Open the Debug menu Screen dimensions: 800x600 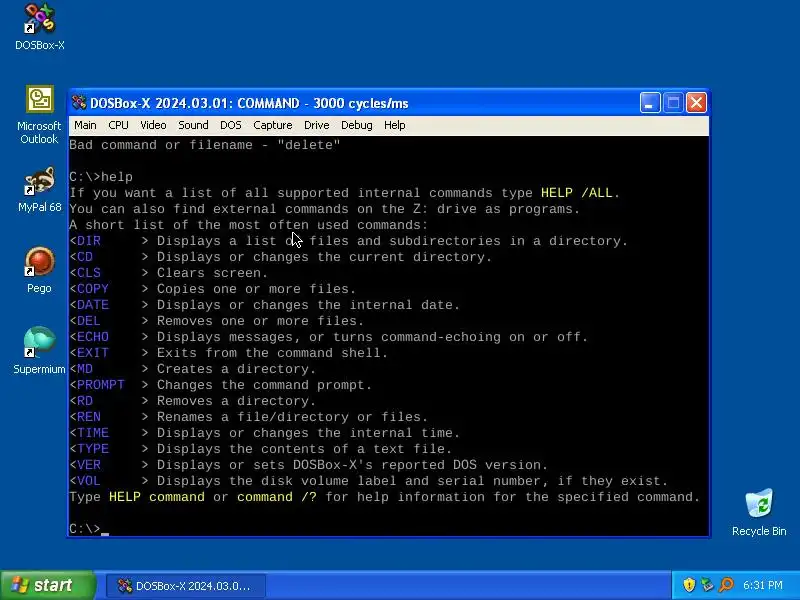357,125
